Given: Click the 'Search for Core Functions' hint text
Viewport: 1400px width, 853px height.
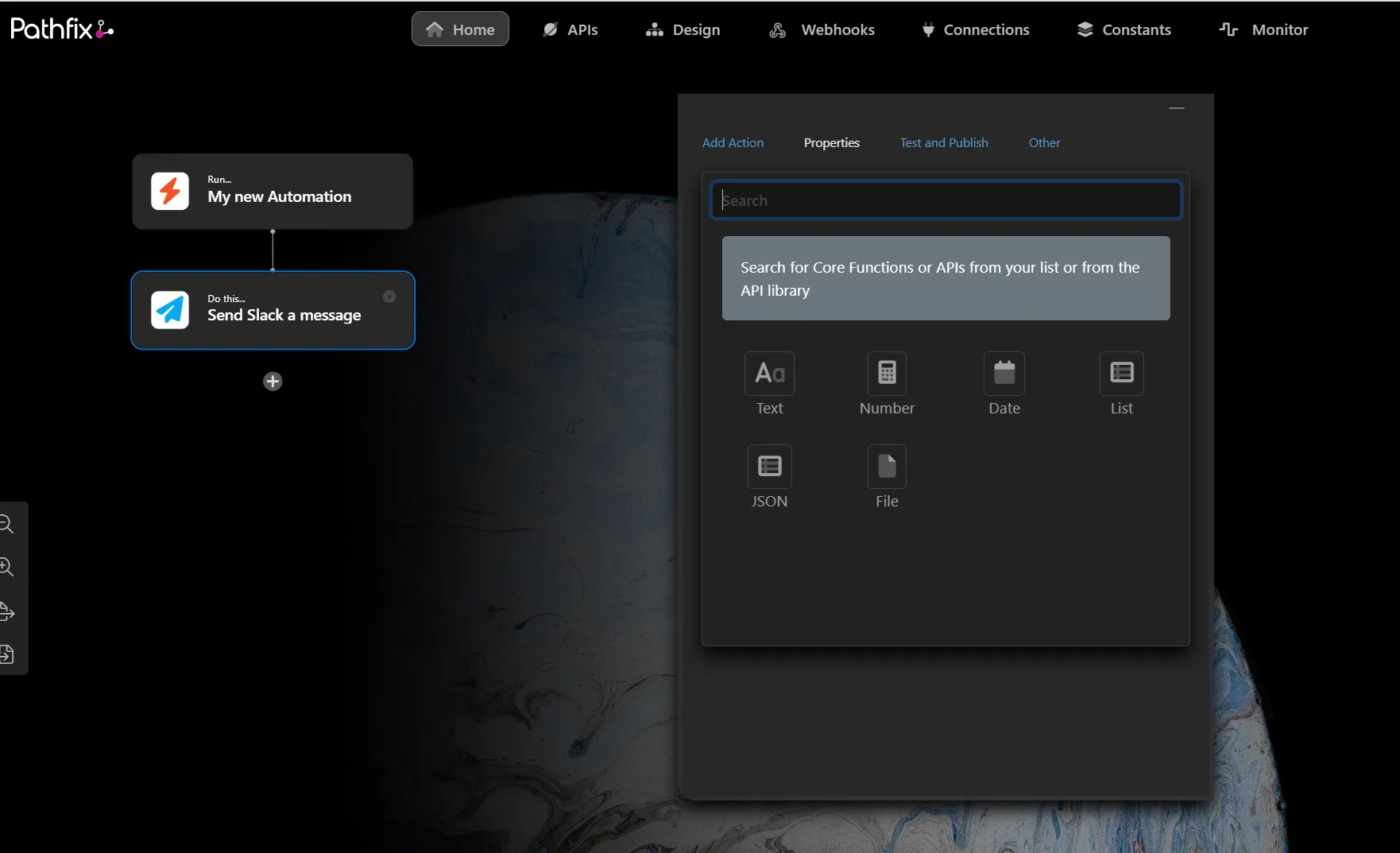Looking at the screenshot, I should pyautogui.click(x=940, y=279).
